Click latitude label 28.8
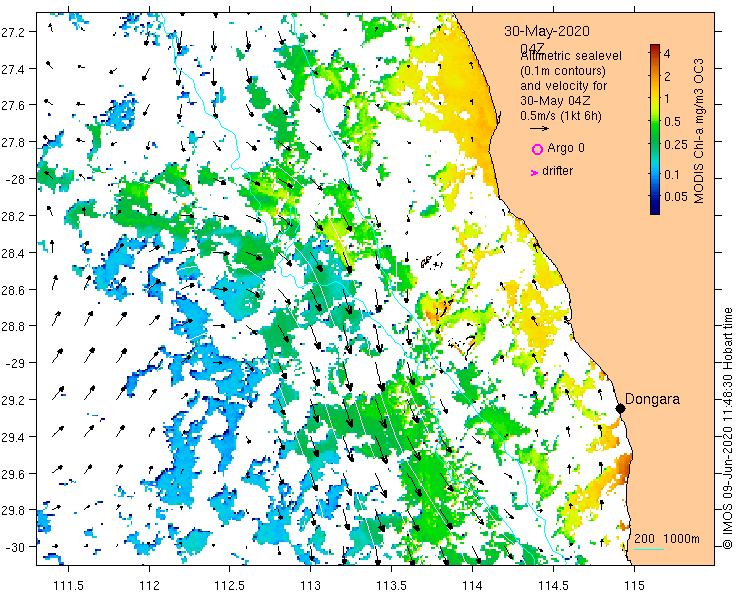The height and width of the screenshot is (592, 740). coord(12,326)
